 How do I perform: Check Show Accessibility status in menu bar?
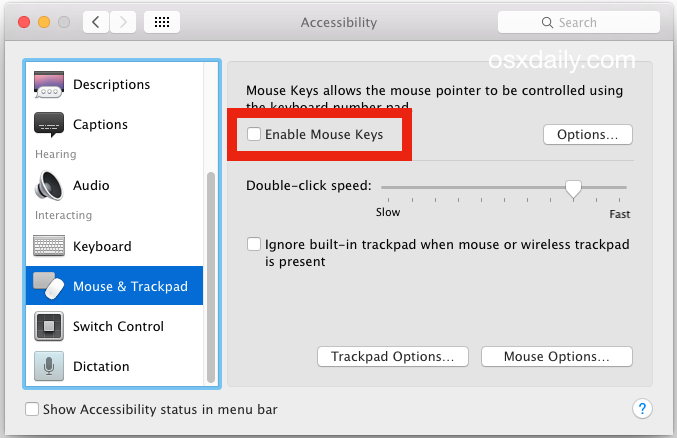(32, 409)
